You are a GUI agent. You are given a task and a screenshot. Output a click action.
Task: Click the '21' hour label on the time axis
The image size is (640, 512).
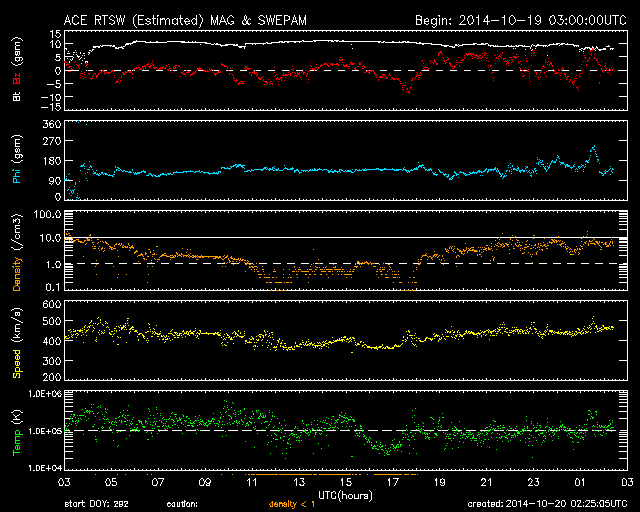tap(487, 482)
